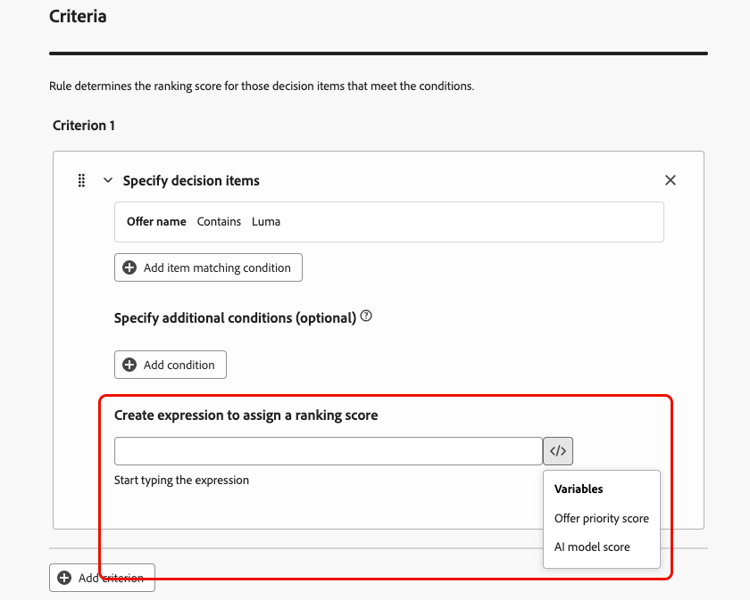Collapse the Specify decision items chevron
The width and height of the screenshot is (750, 600).
tap(108, 181)
